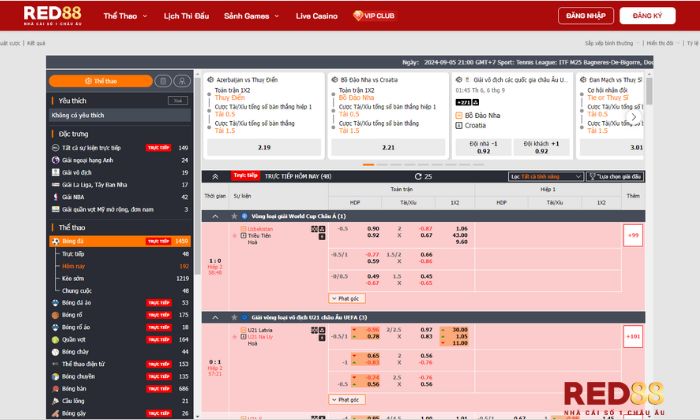Screen dimensions: 700x420
Task: Open +101 more markets for U21 Latvia match
Action: coord(633,337)
